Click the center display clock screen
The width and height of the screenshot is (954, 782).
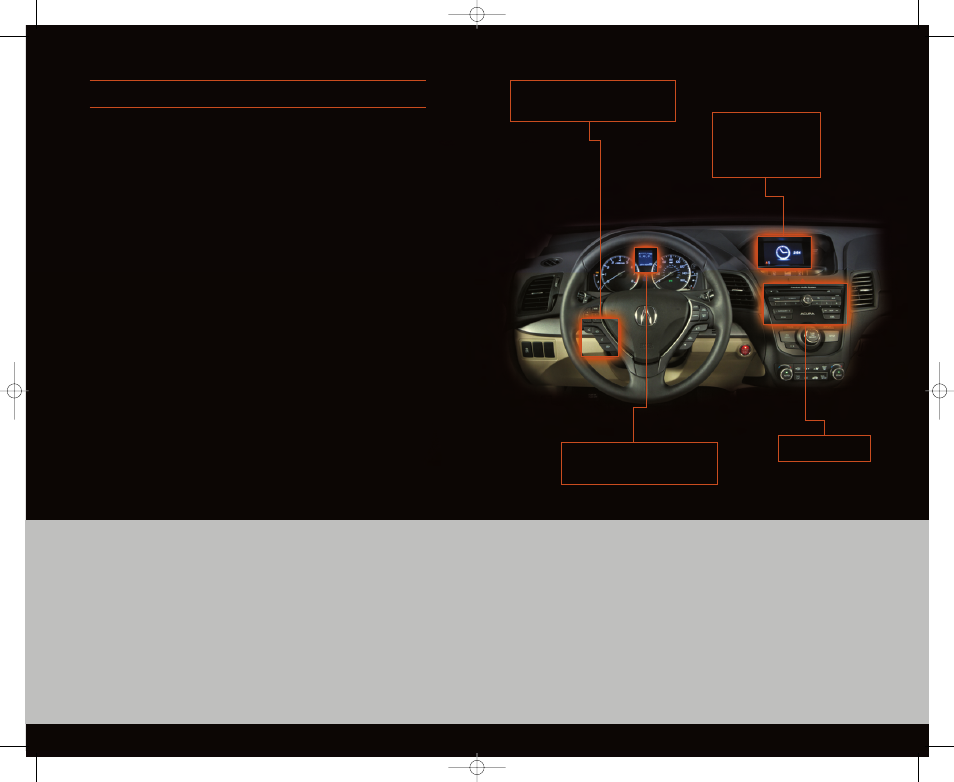(x=784, y=252)
